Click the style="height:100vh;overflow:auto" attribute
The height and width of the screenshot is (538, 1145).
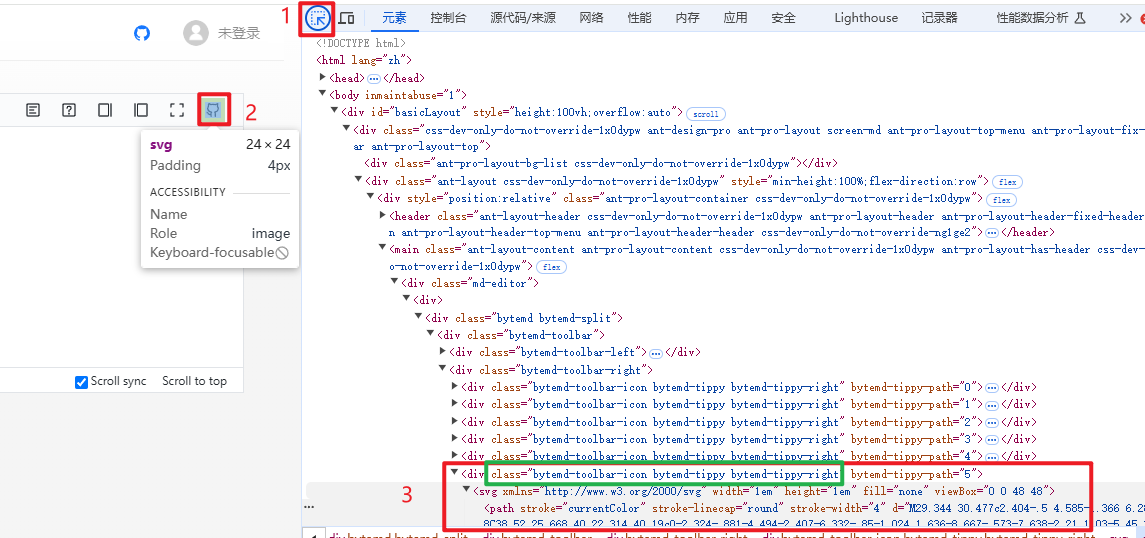[x=577, y=113]
